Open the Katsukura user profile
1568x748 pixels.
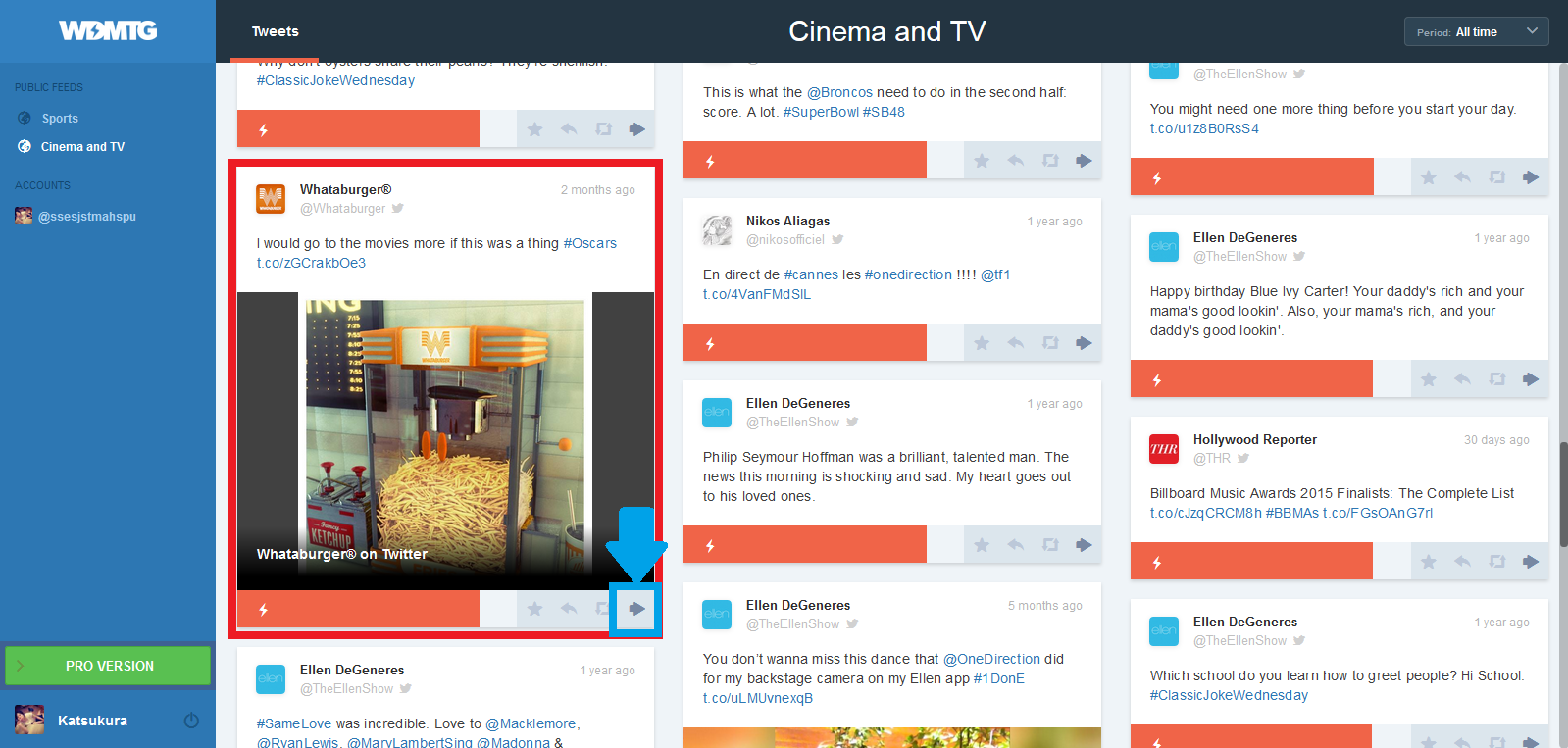[92, 721]
